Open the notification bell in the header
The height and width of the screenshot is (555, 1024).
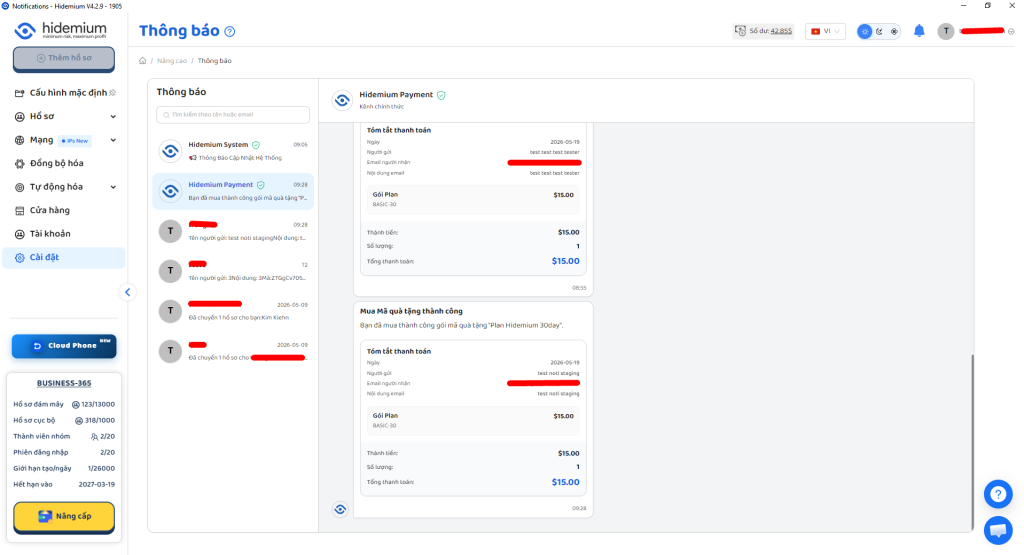(x=919, y=31)
